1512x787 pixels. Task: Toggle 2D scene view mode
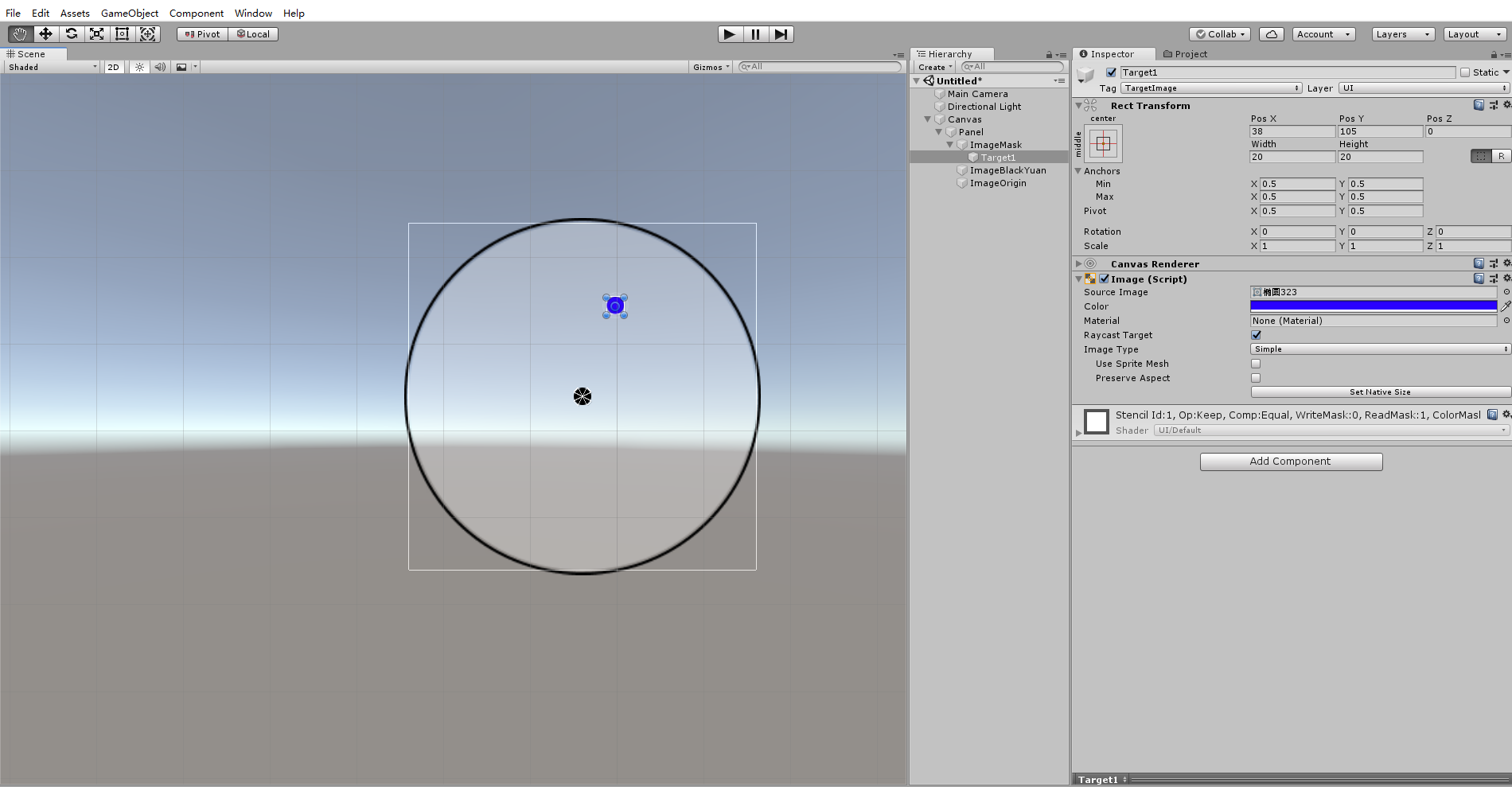[114, 67]
